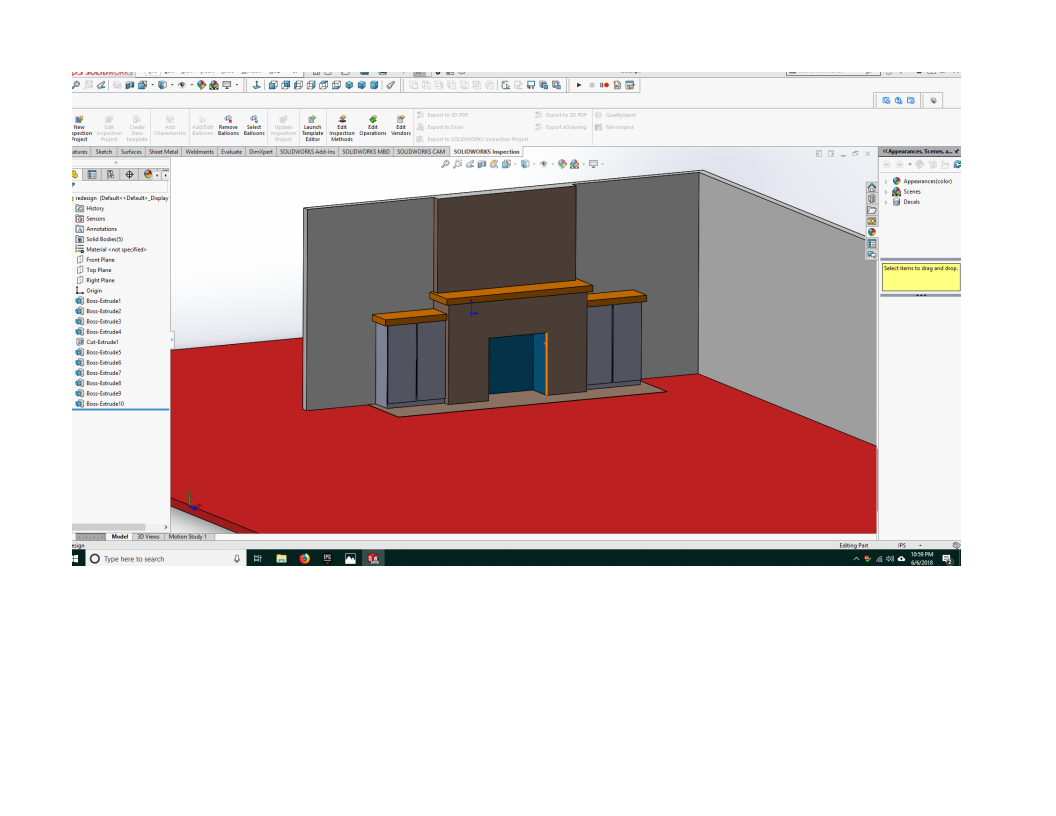The image size is (1056, 816).
Task: Select the Front Plane tree item
Action: point(95,260)
